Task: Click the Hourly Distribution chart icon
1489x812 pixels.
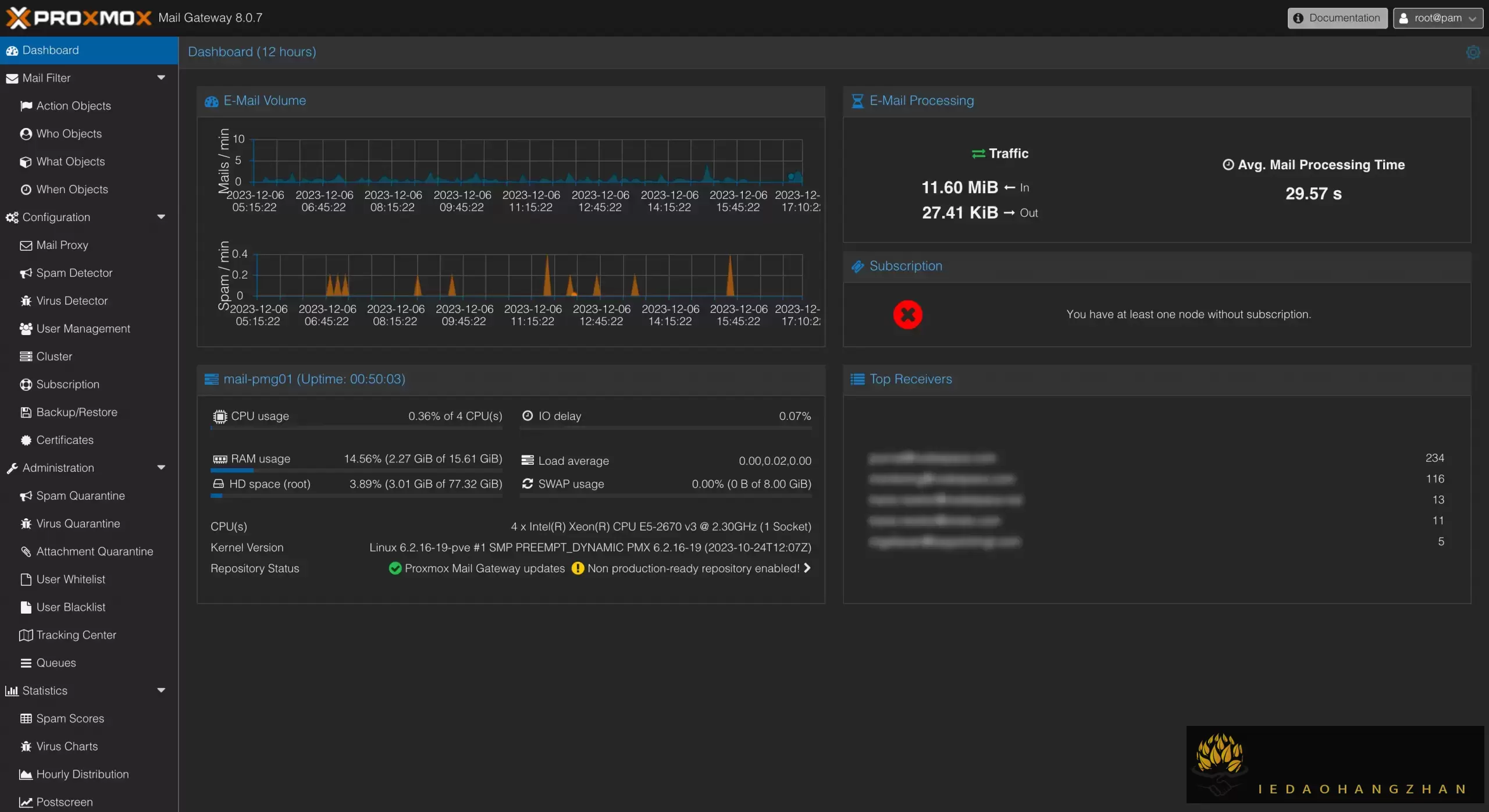Action: (26, 775)
